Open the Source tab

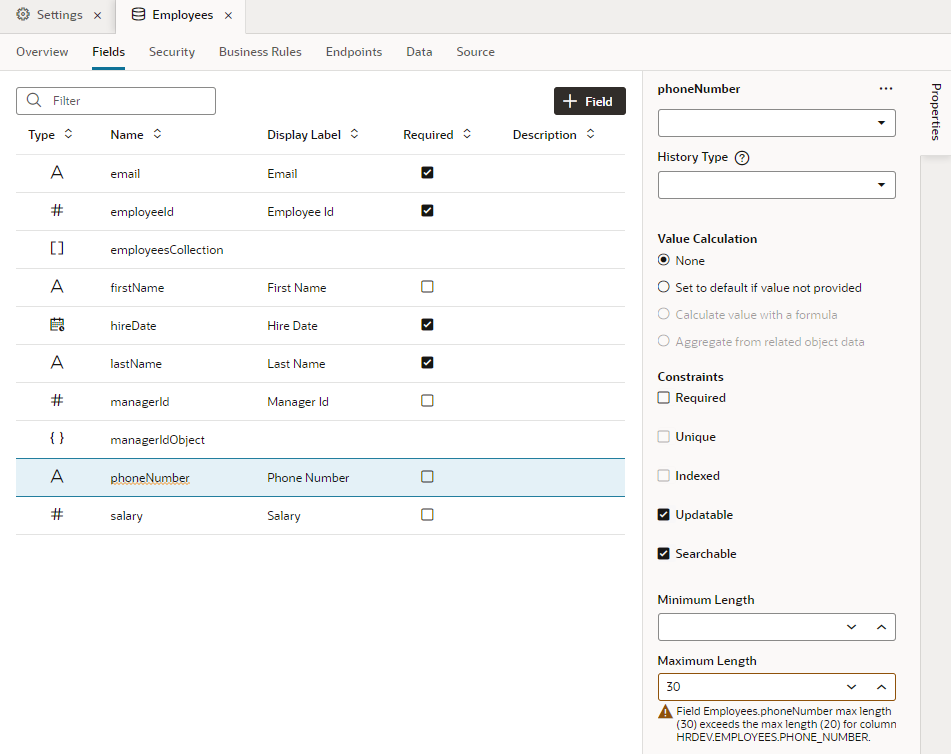tap(476, 52)
